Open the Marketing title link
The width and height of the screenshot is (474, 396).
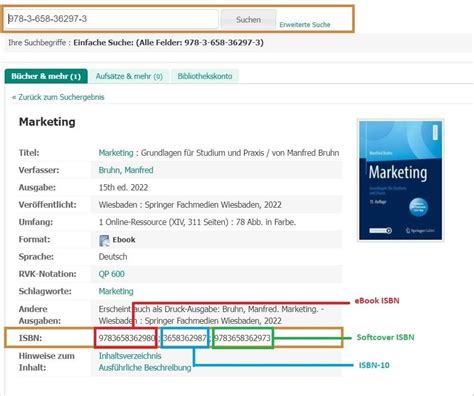(116, 153)
